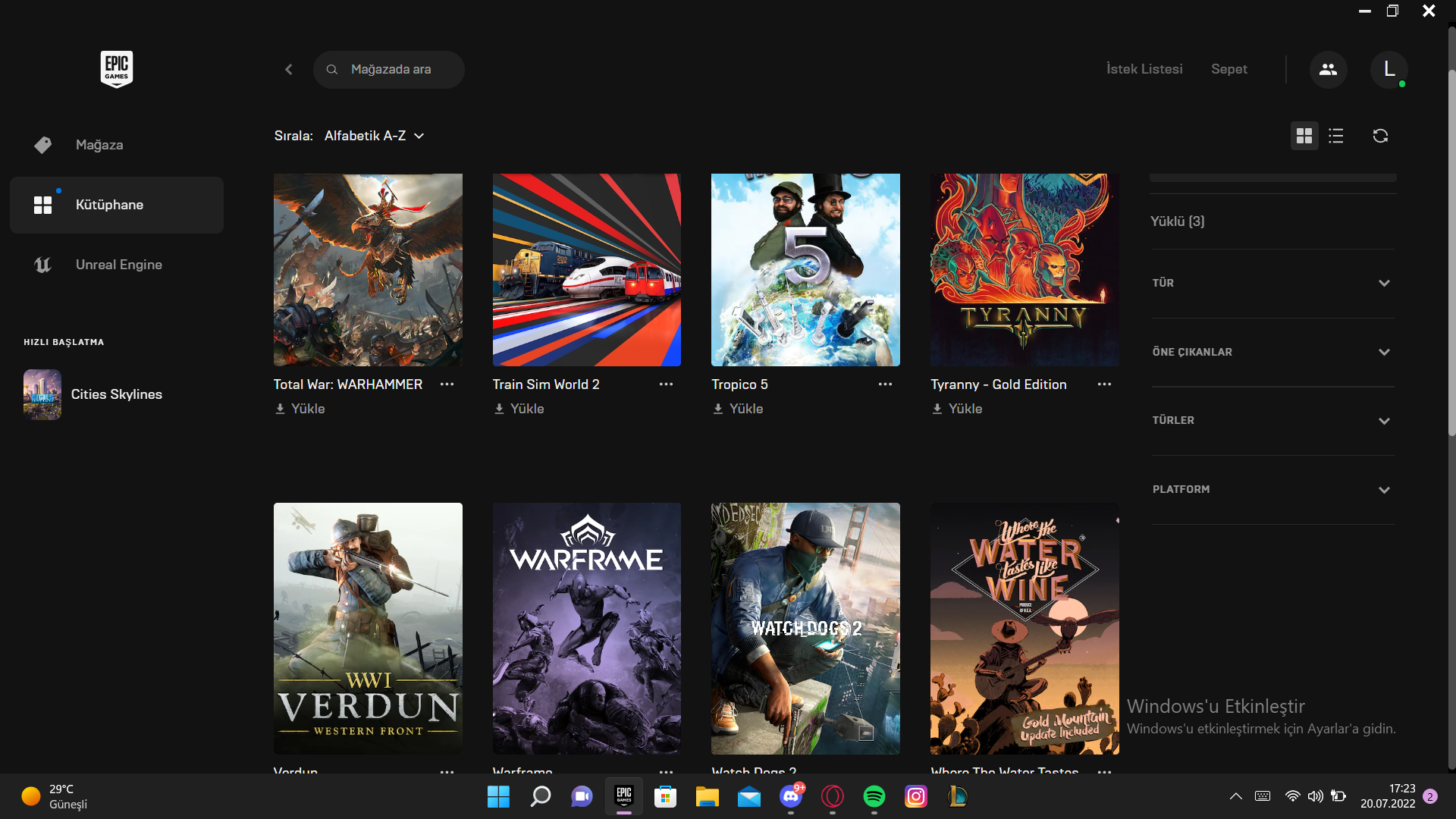Open Mail app from the taskbar
The height and width of the screenshot is (819, 1456).
click(x=749, y=796)
